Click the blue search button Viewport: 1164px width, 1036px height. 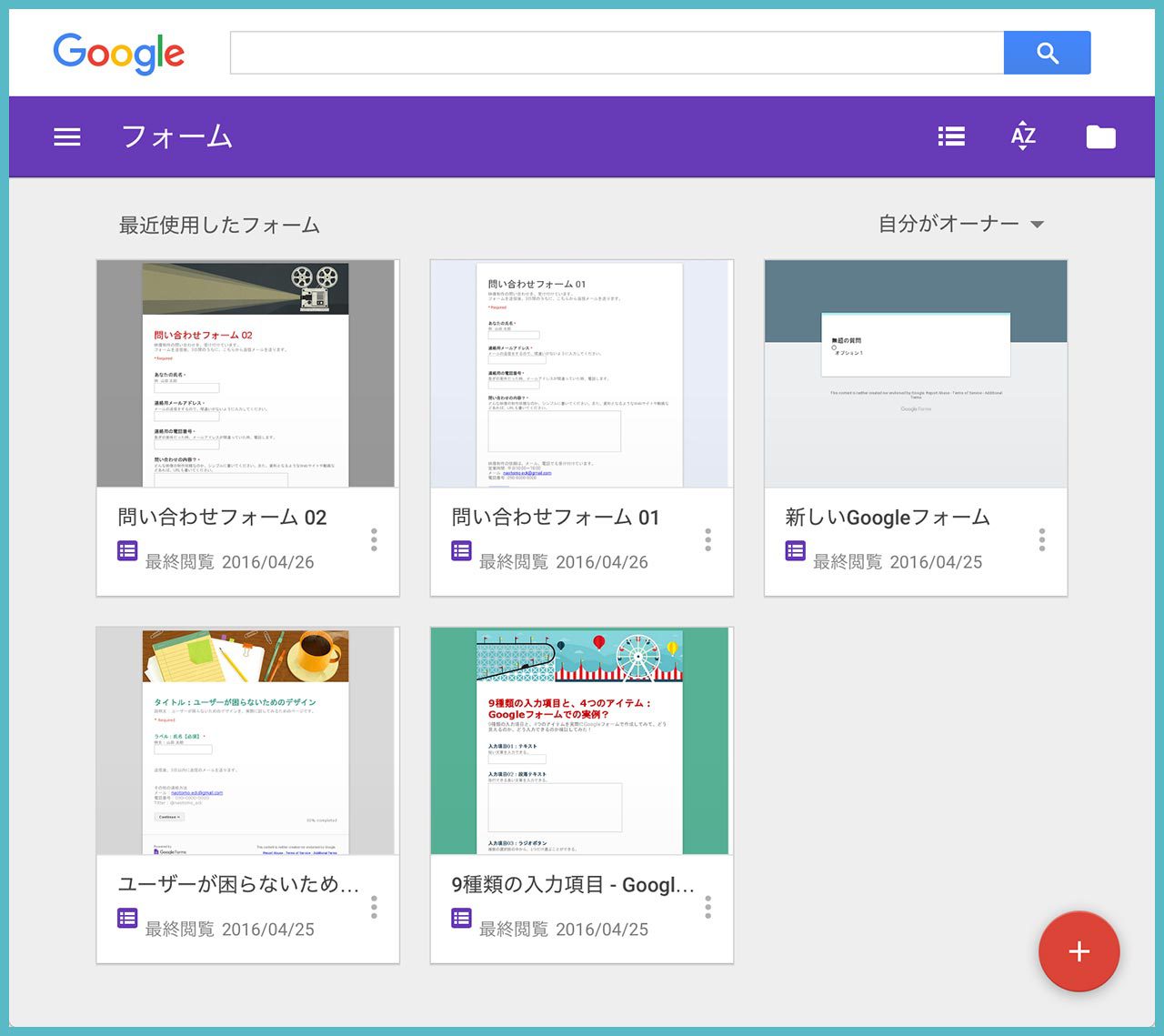1047,53
